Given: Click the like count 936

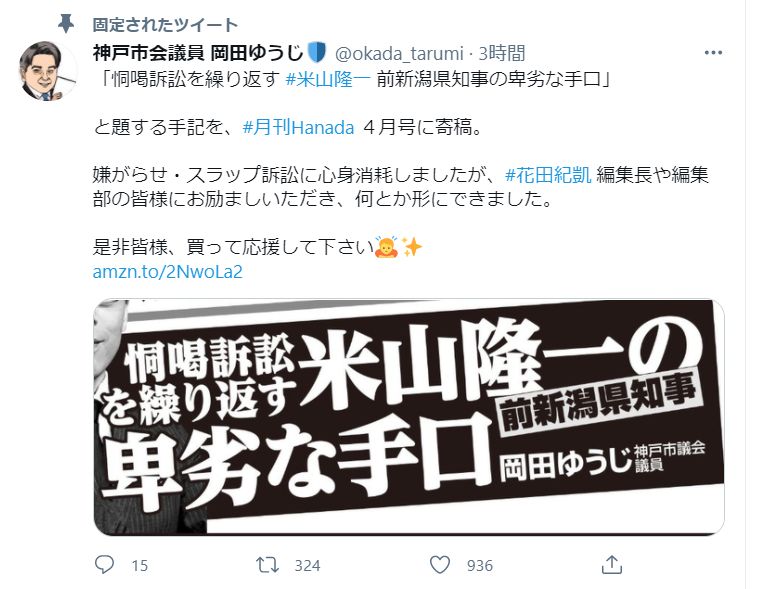Looking at the screenshot, I should [x=480, y=566].
